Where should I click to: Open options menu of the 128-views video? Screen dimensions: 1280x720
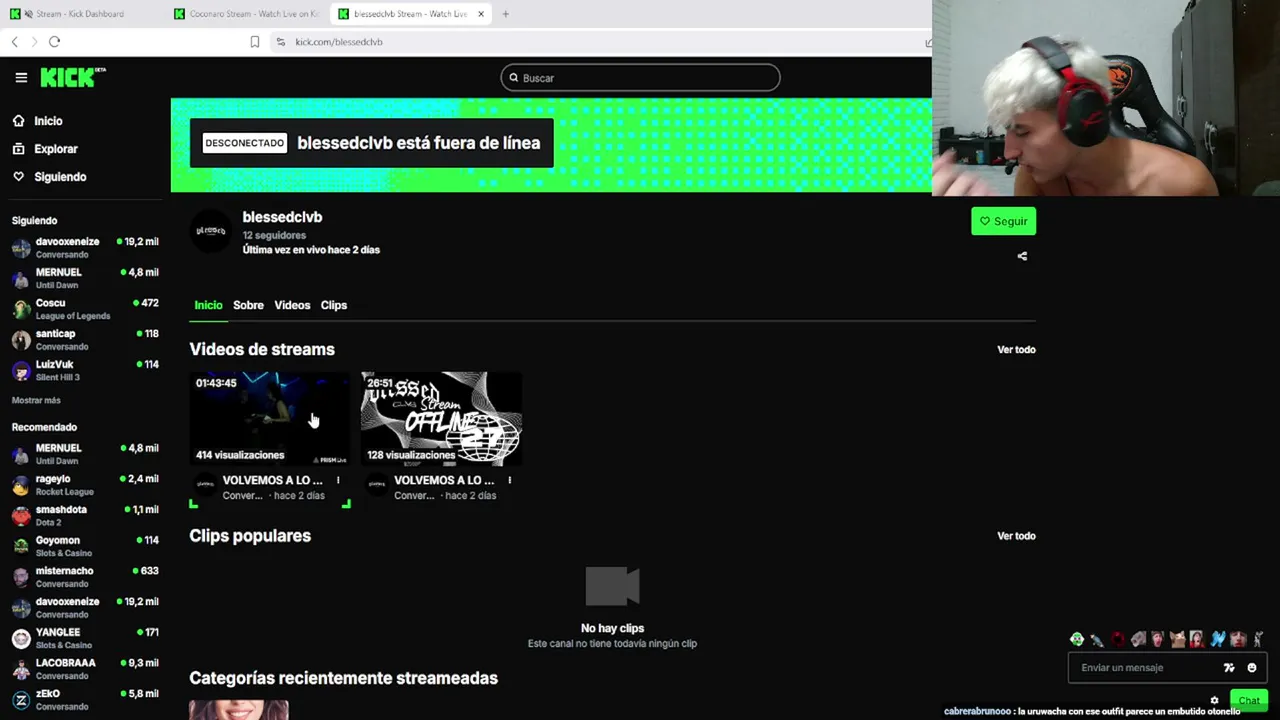[510, 481]
